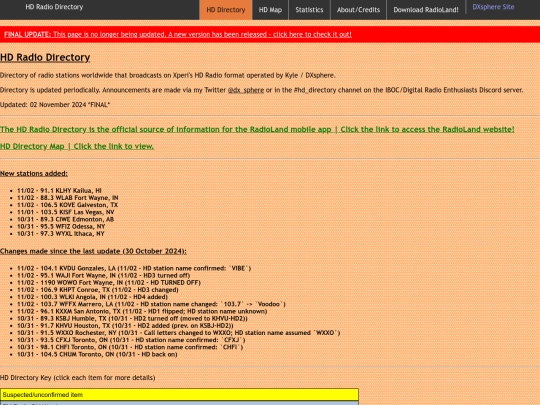Open the HD Directory tab
The height and width of the screenshot is (405, 540).
226,10
